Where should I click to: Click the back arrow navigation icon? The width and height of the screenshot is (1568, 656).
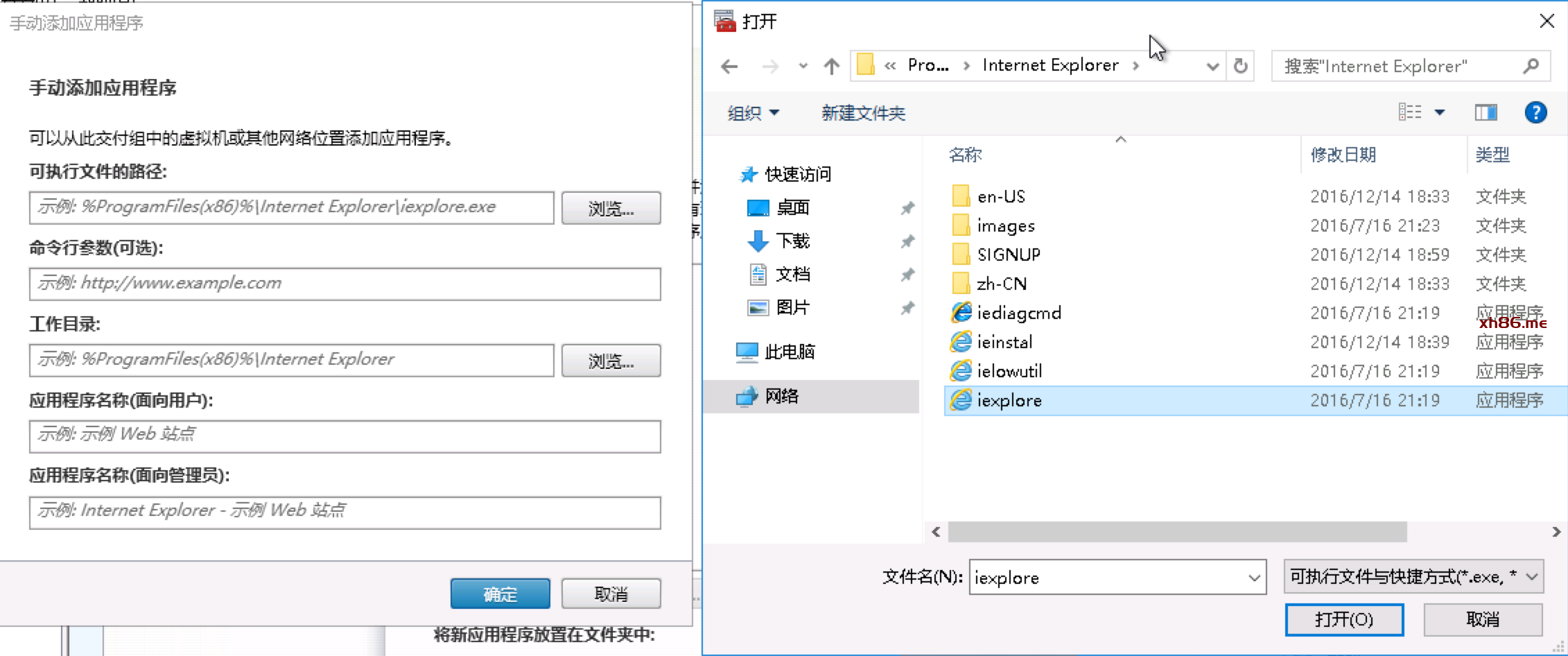tap(729, 67)
